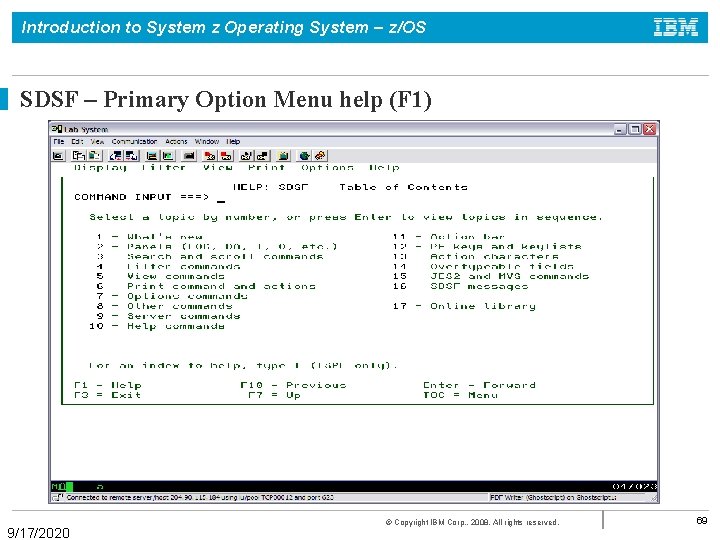Click the Help Index toolbar icon
720x540 pixels.
320,156
